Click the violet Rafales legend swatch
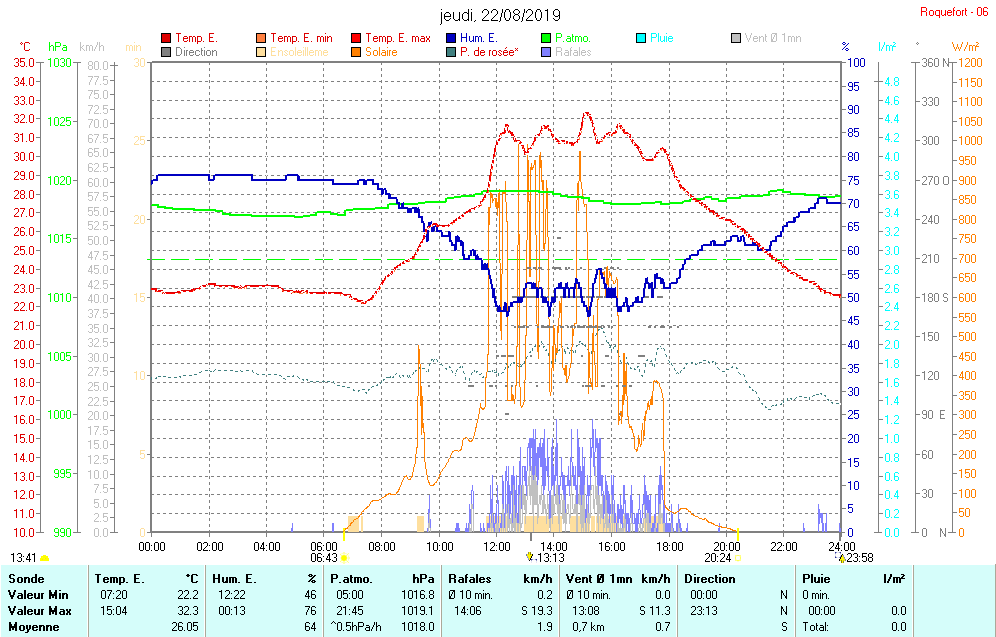This screenshot has height=637, width=996. [x=546, y=52]
